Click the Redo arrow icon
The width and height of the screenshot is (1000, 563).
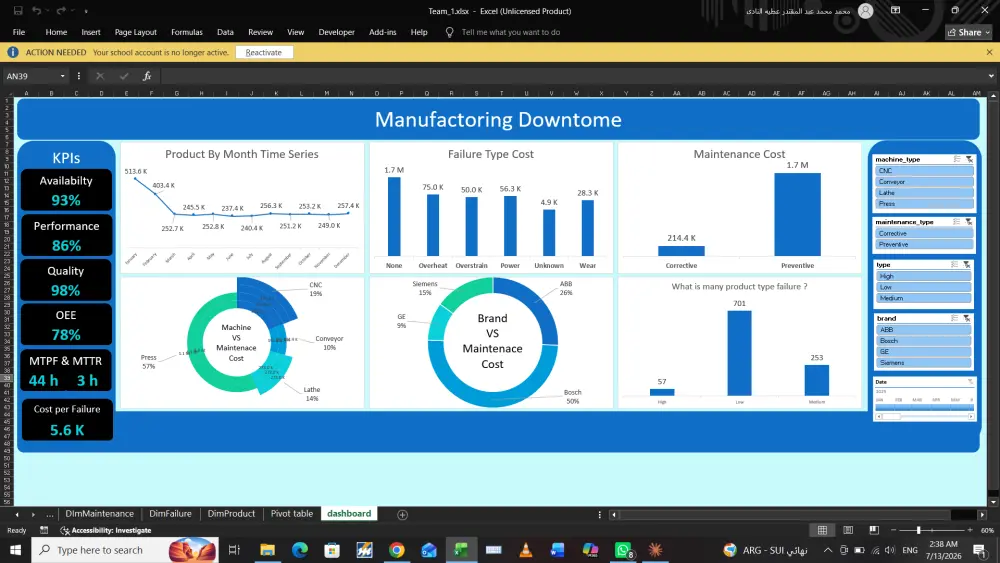point(61,11)
